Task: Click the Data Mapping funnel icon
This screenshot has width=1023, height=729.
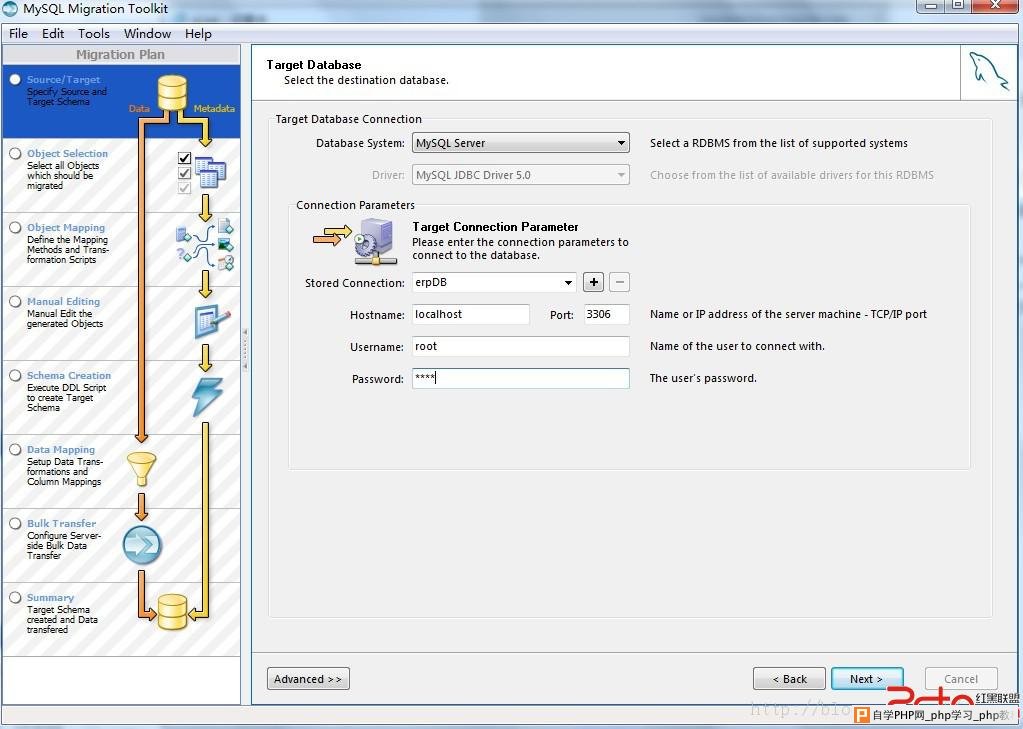Action: pyautogui.click(x=141, y=469)
